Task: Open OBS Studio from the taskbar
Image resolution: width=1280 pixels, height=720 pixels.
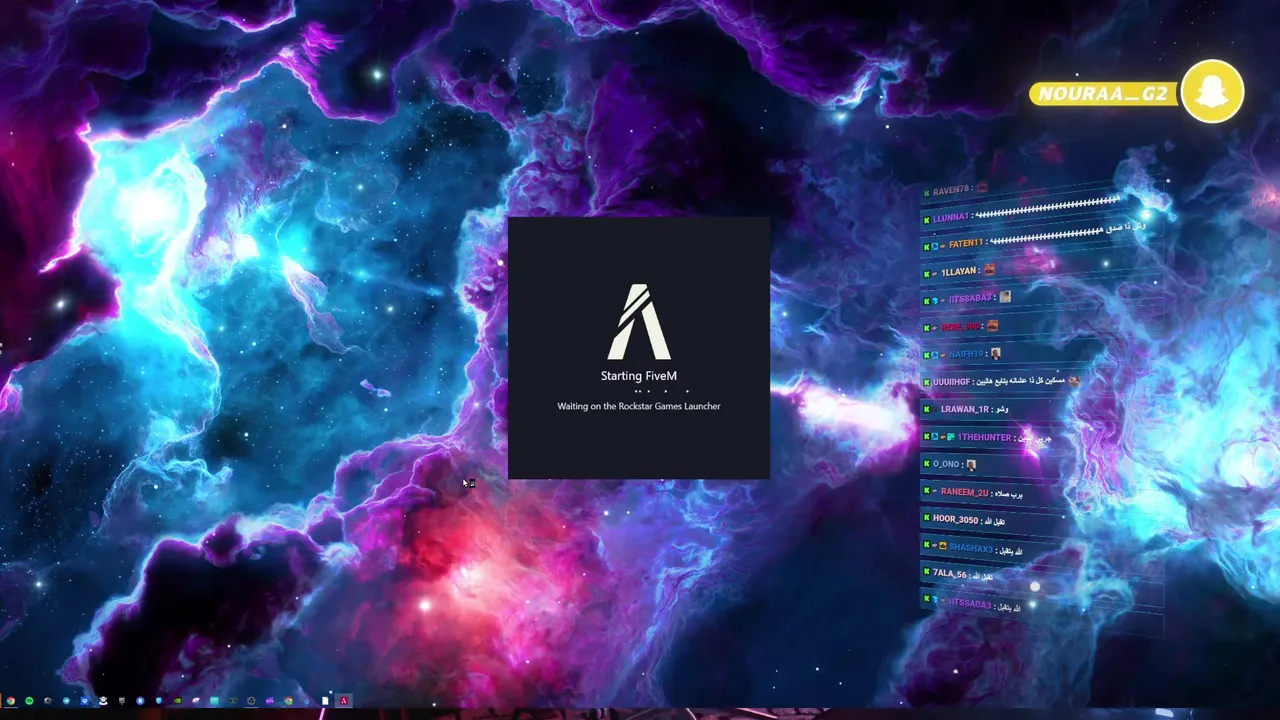Action: click(x=251, y=701)
